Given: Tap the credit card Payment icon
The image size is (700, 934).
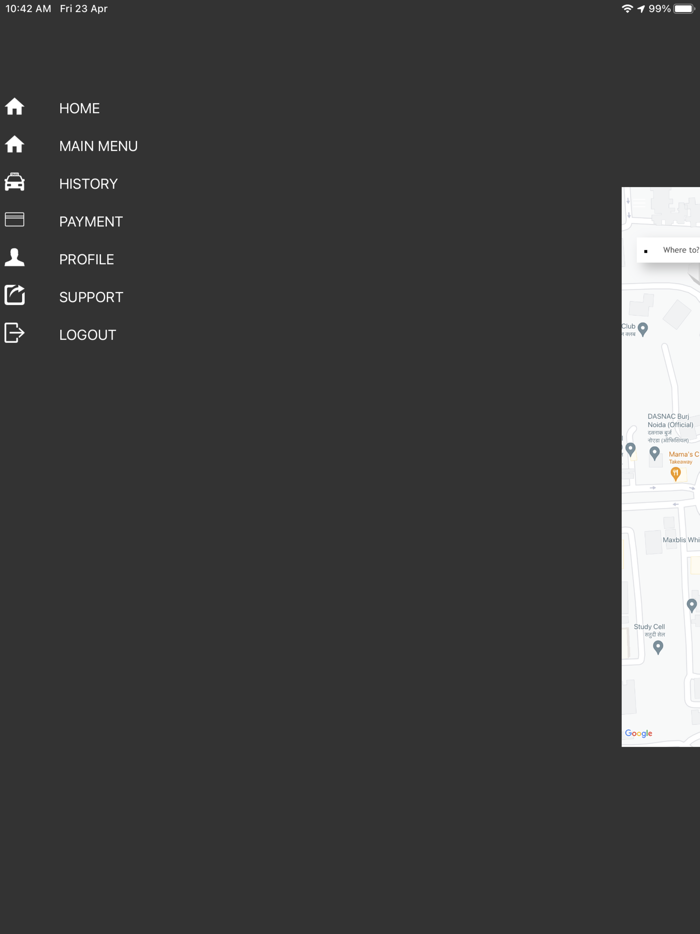Looking at the screenshot, I should [x=14, y=220].
